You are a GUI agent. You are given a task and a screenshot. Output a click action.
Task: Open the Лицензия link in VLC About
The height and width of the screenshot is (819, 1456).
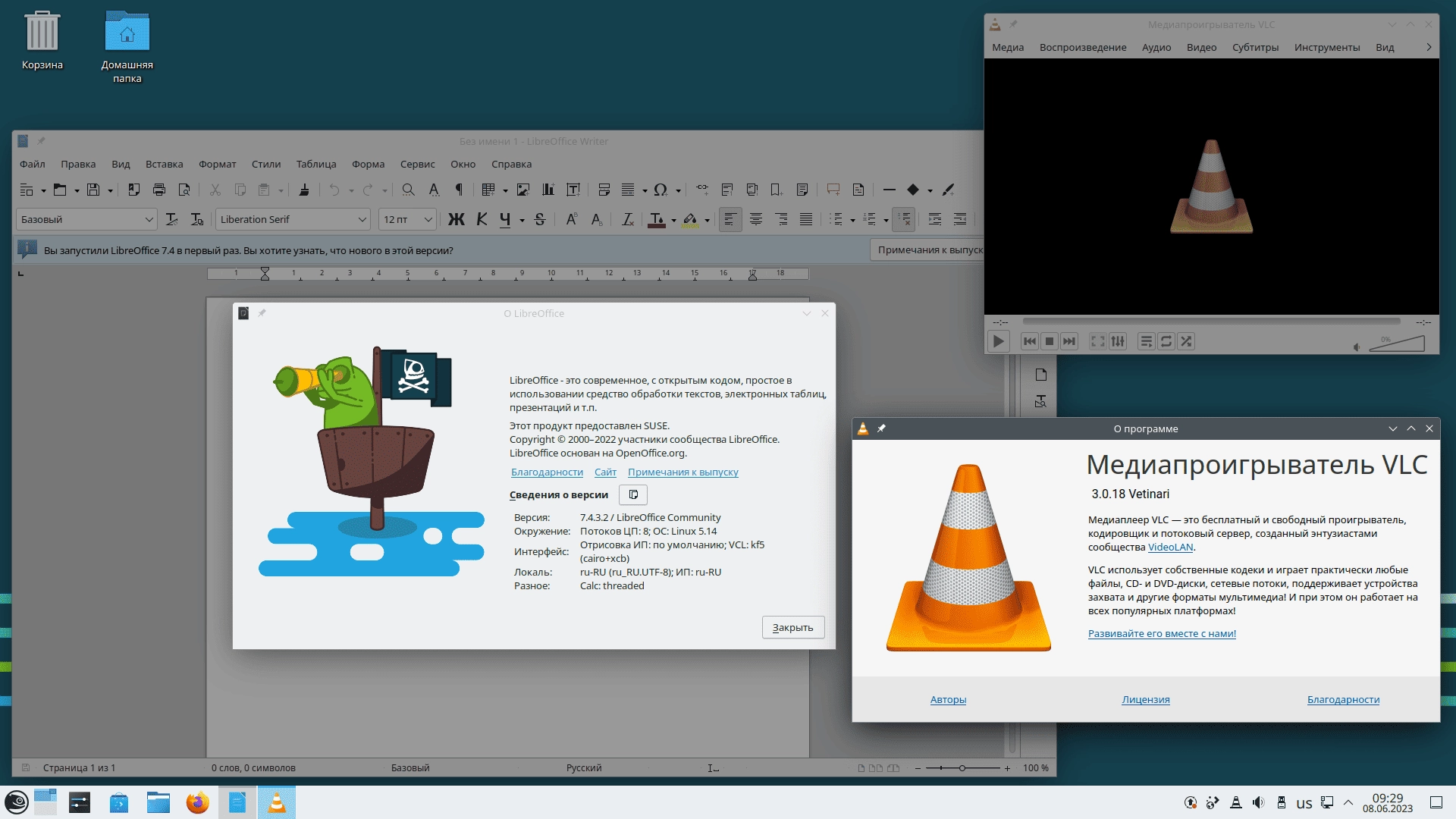tap(1146, 699)
